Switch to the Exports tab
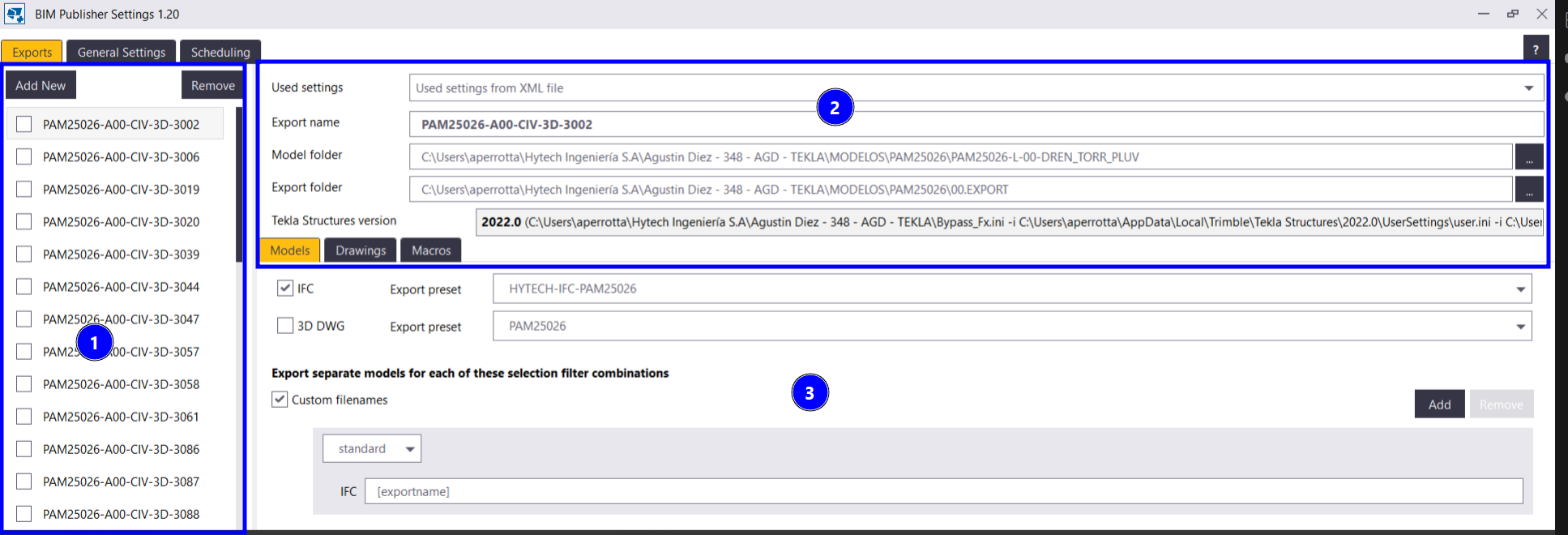 point(32,52)
